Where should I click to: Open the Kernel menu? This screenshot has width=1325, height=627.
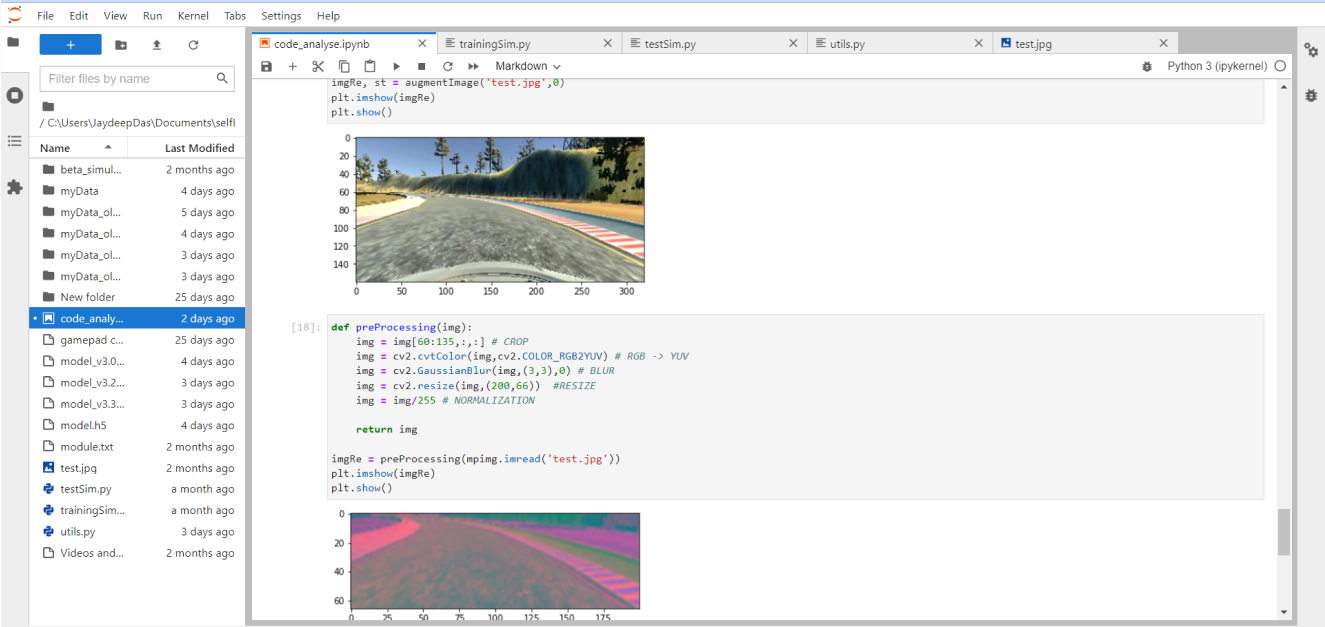193,16
